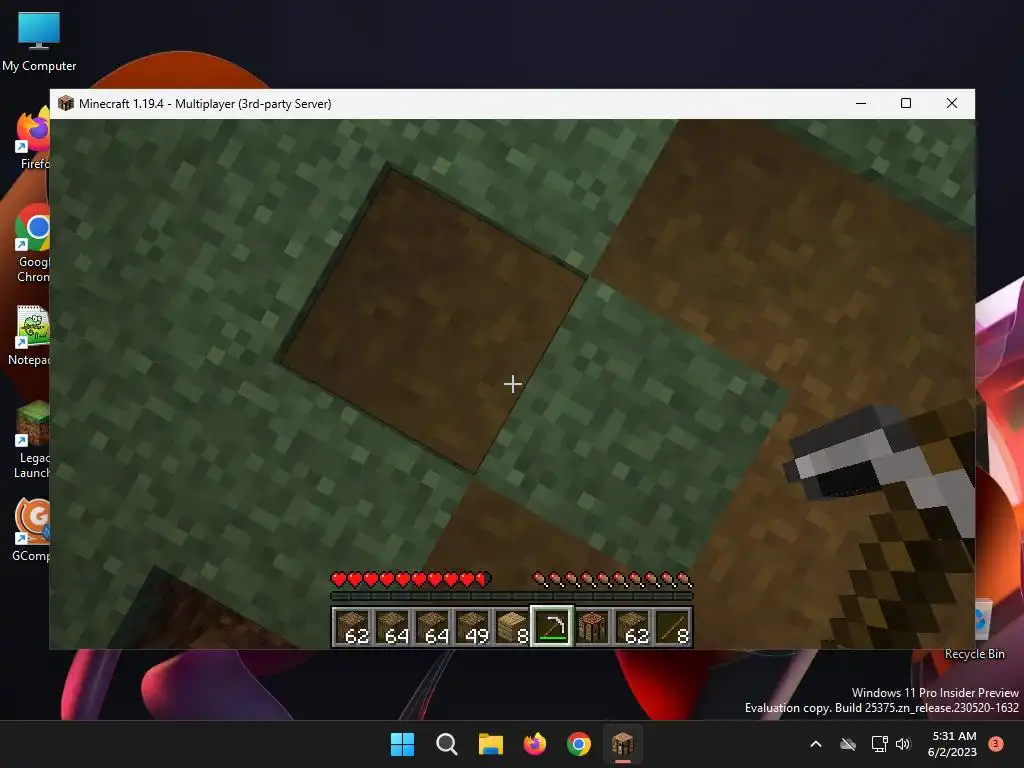Click the OneDrive cloud tray icon
Screen dimensions: 1024x768
[848, 744]
